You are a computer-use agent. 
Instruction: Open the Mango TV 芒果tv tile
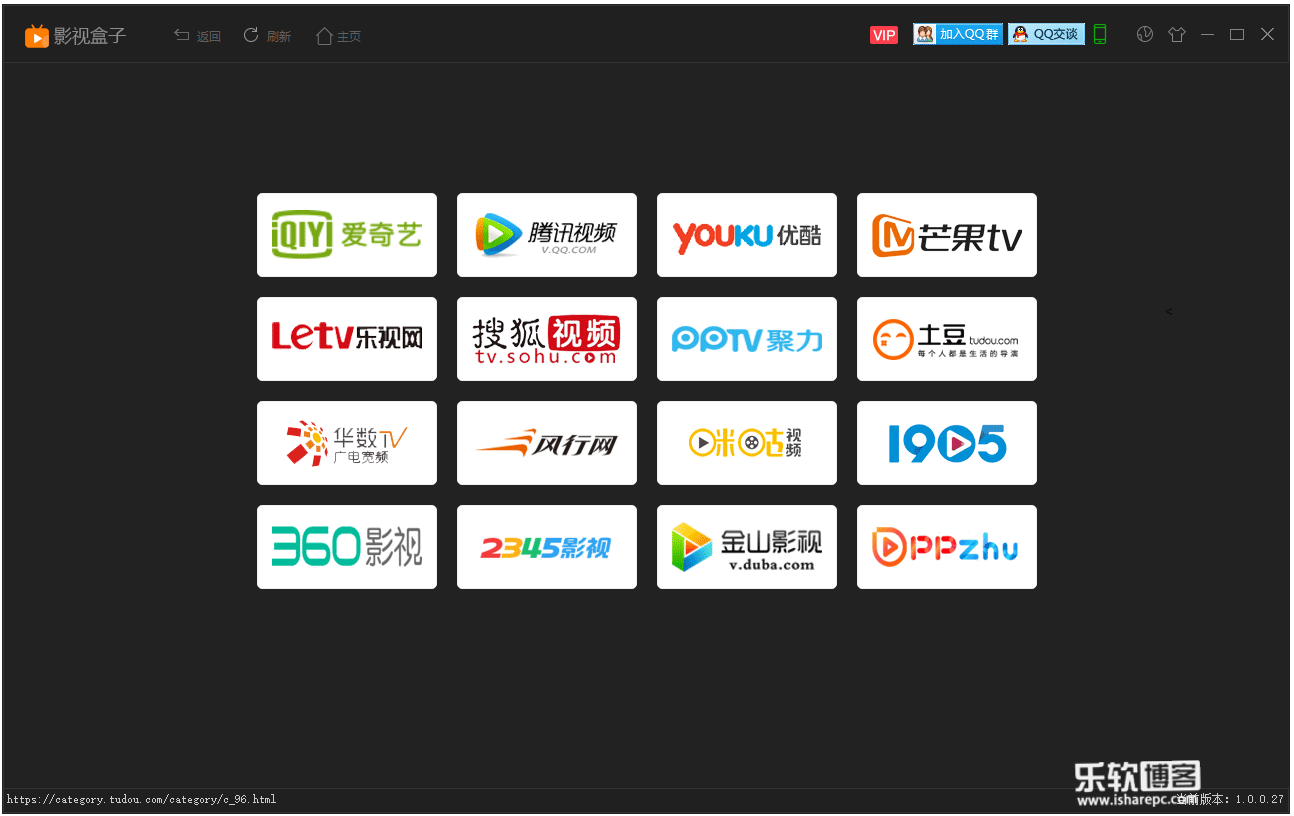click(x=947, y=235)
